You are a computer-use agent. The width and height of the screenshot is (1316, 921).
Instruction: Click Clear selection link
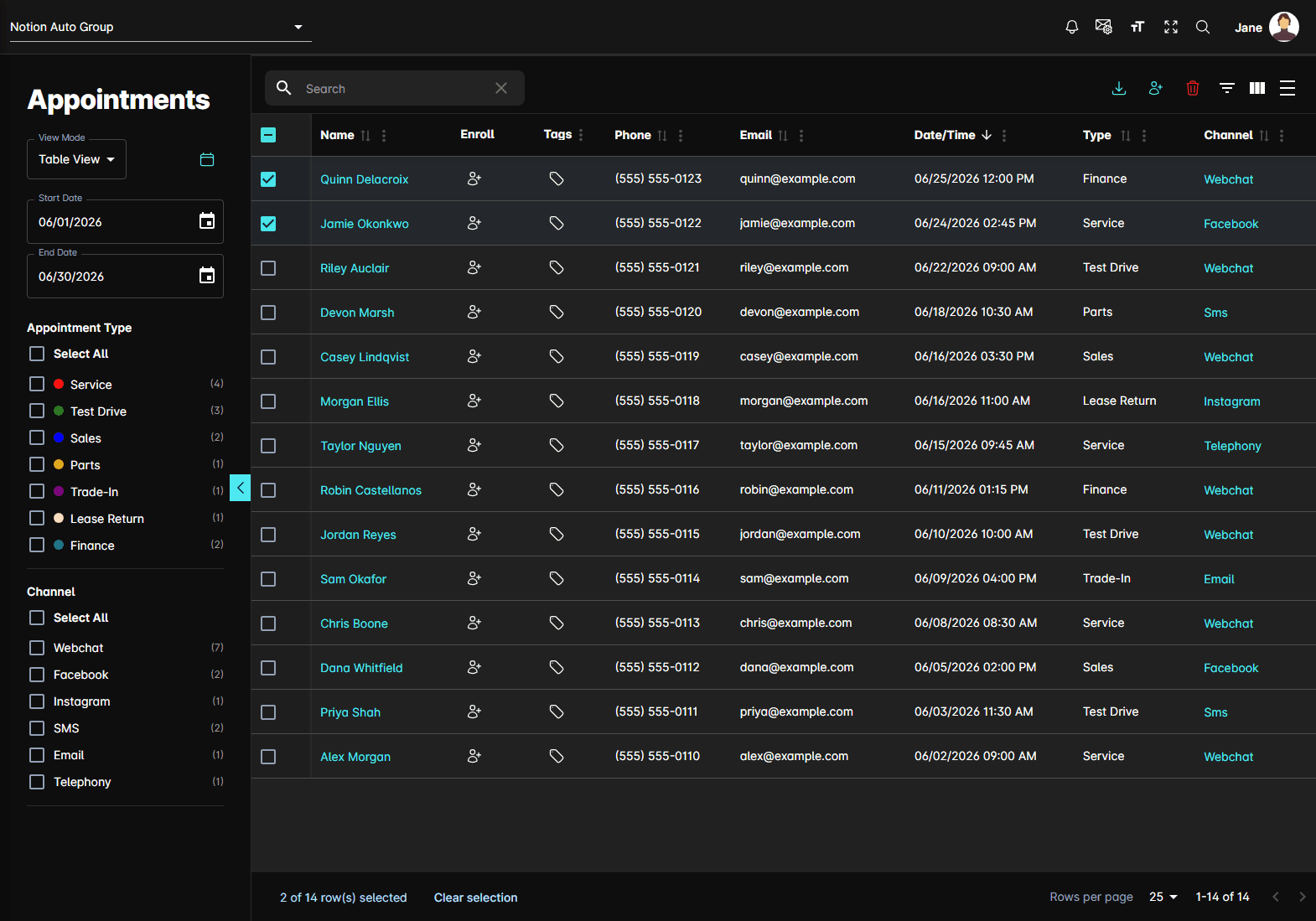click(475, 898)
